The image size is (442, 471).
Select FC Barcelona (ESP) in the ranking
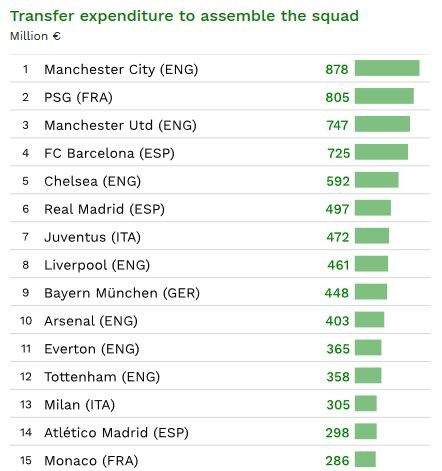[x=109, y=154]
